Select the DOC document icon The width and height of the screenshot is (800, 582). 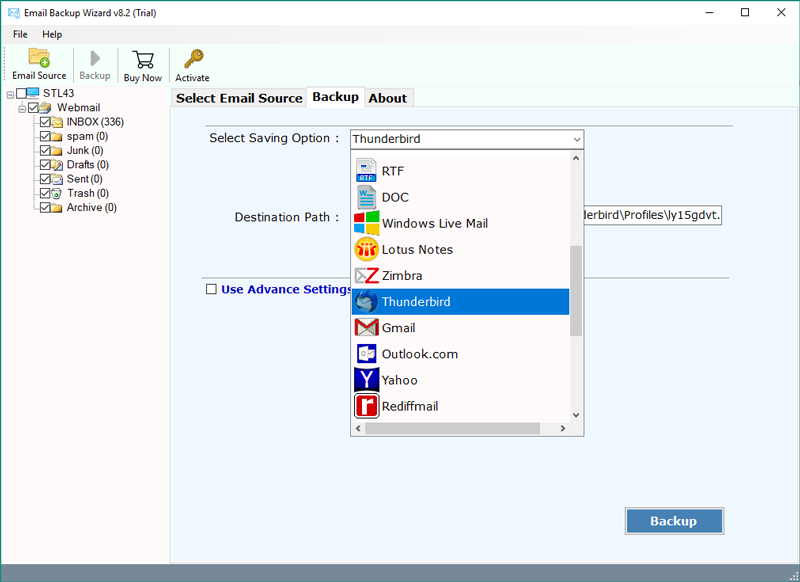[x=366, y=197]
